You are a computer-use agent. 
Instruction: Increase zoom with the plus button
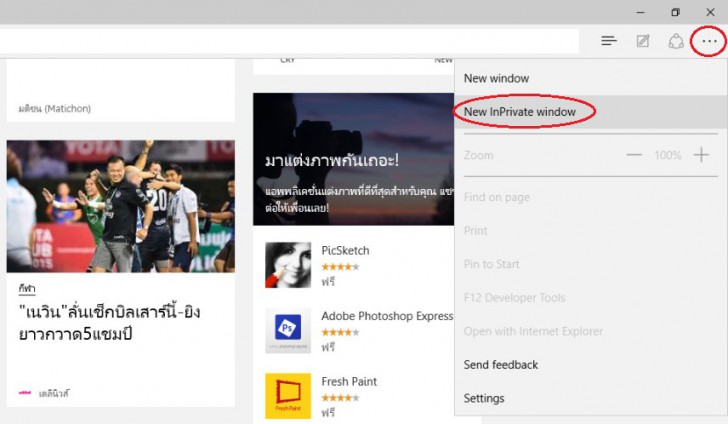point(701,155)
